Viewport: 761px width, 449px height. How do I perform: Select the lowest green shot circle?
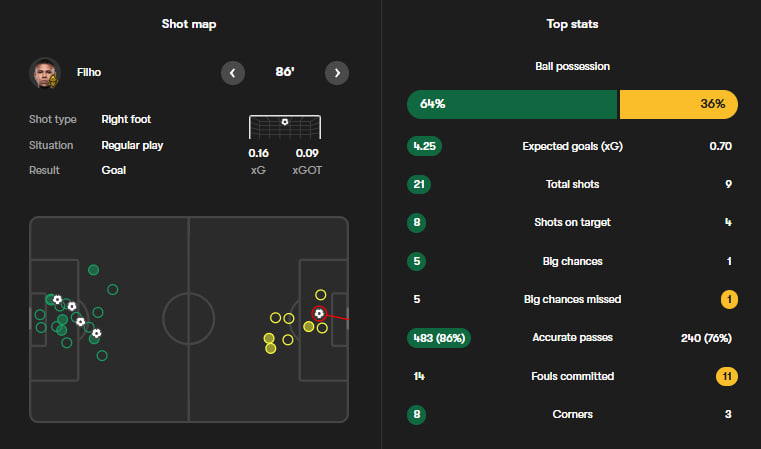coord(102,355)
